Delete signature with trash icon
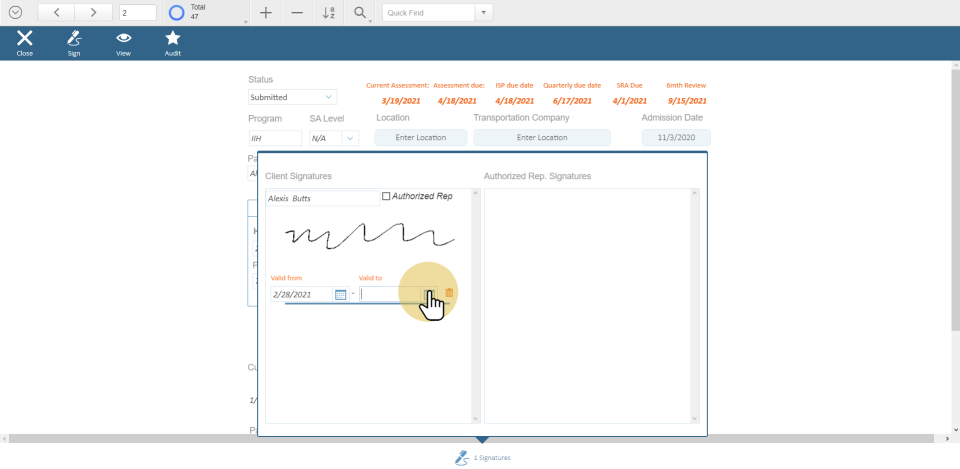 tap(449, 293)
